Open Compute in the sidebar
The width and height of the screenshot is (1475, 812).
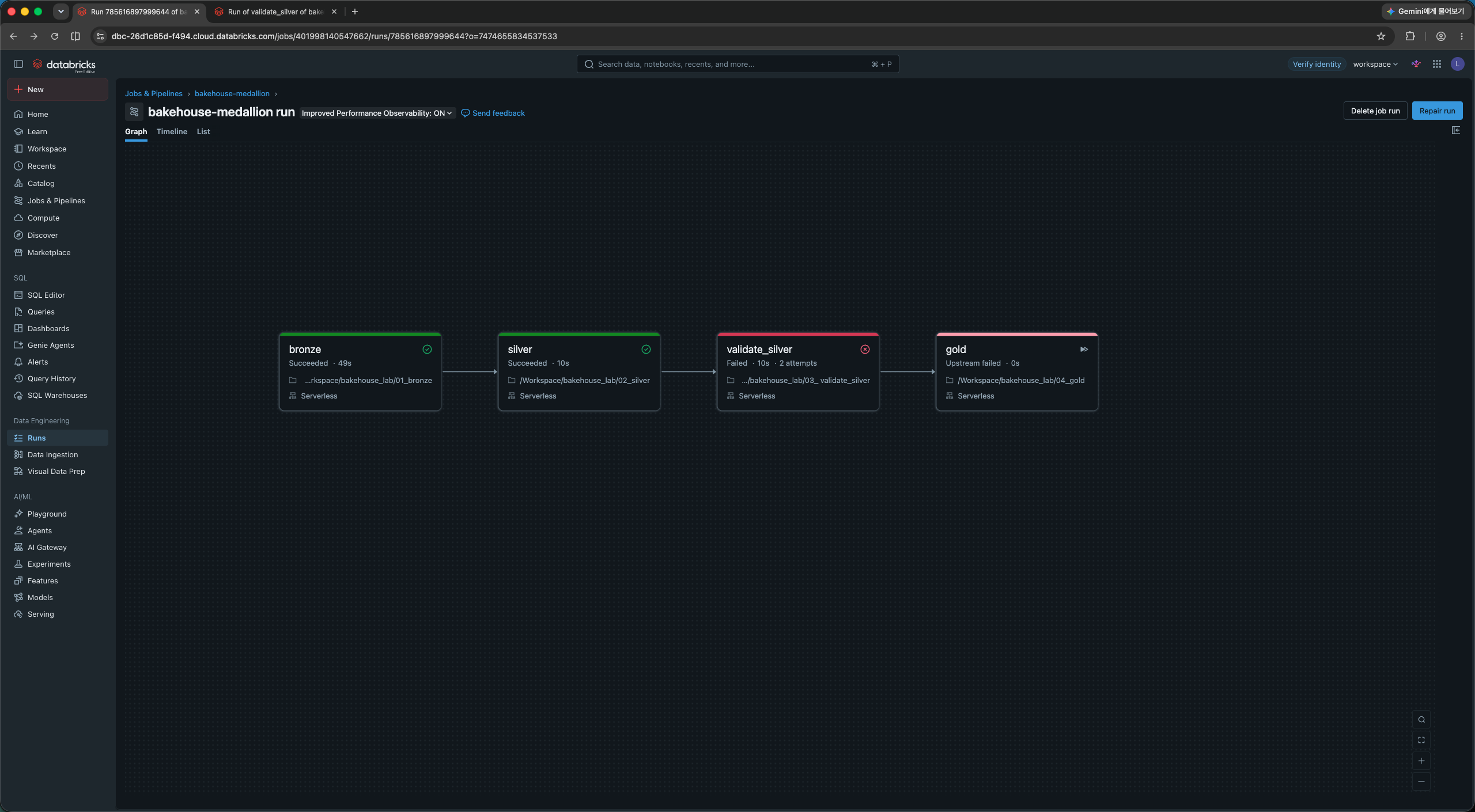58,218
